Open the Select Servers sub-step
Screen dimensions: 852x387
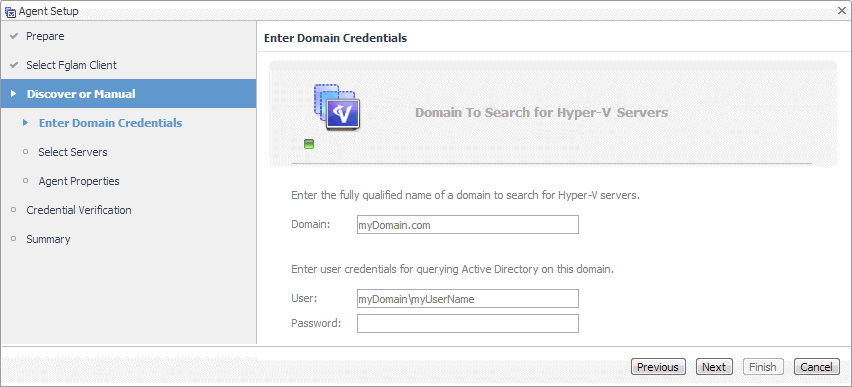(73, 152)
